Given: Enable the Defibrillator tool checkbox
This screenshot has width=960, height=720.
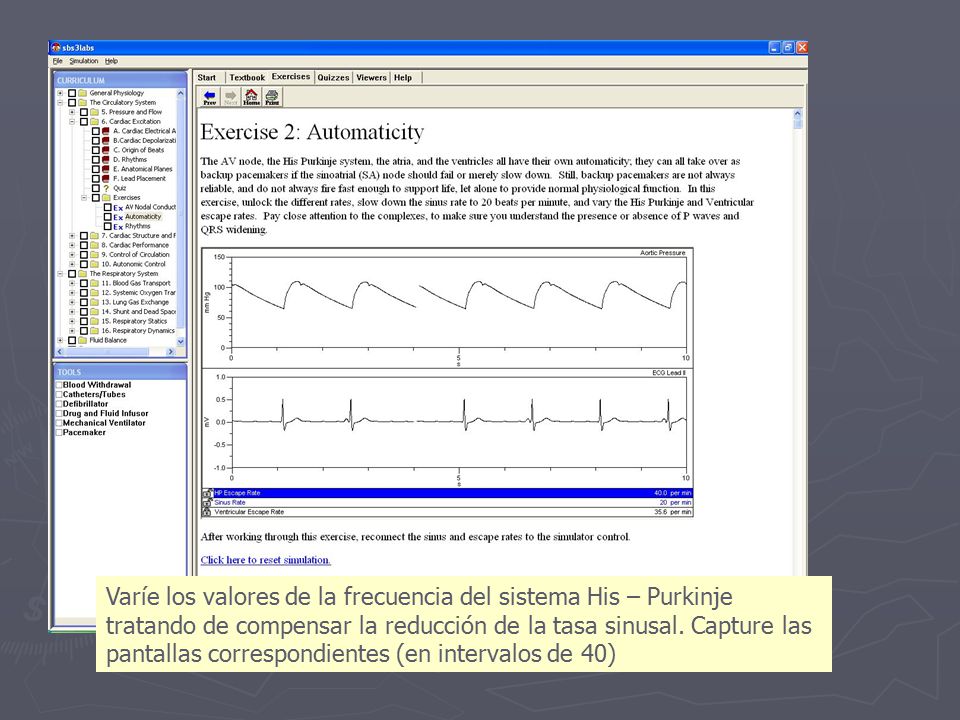Looking at the screenshot, I should (x=59, y=404).
